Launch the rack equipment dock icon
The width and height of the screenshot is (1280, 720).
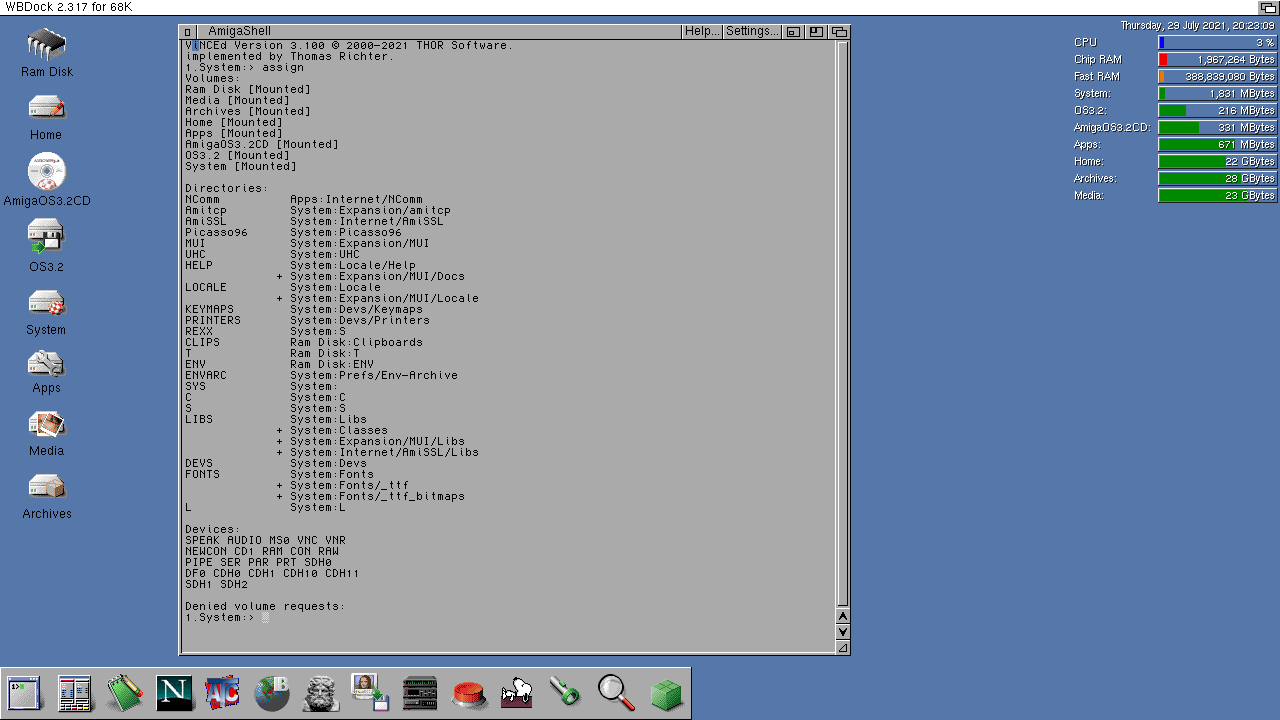[x=420, y=693]
